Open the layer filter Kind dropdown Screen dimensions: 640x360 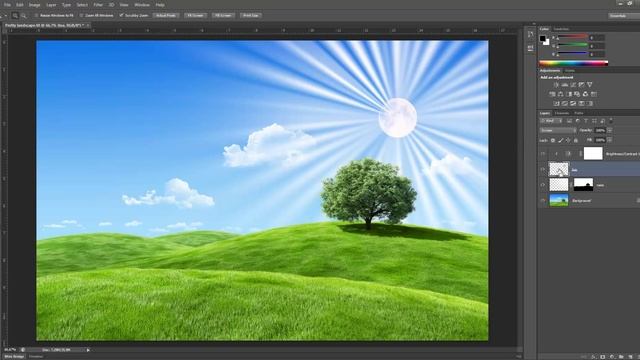[x=551, y=121]
